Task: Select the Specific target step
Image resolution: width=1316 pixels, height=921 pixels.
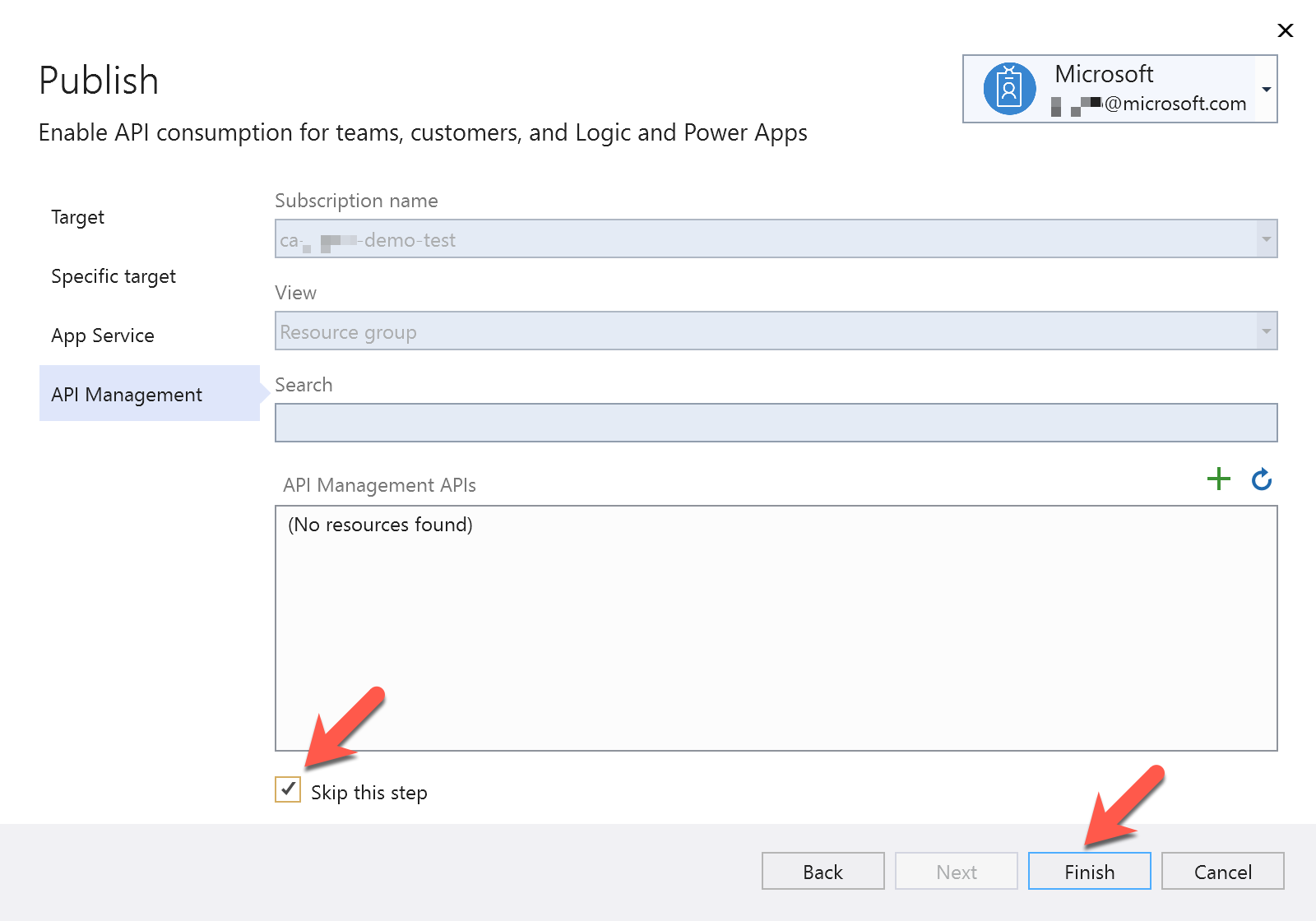Action: [x=114, y=276]
